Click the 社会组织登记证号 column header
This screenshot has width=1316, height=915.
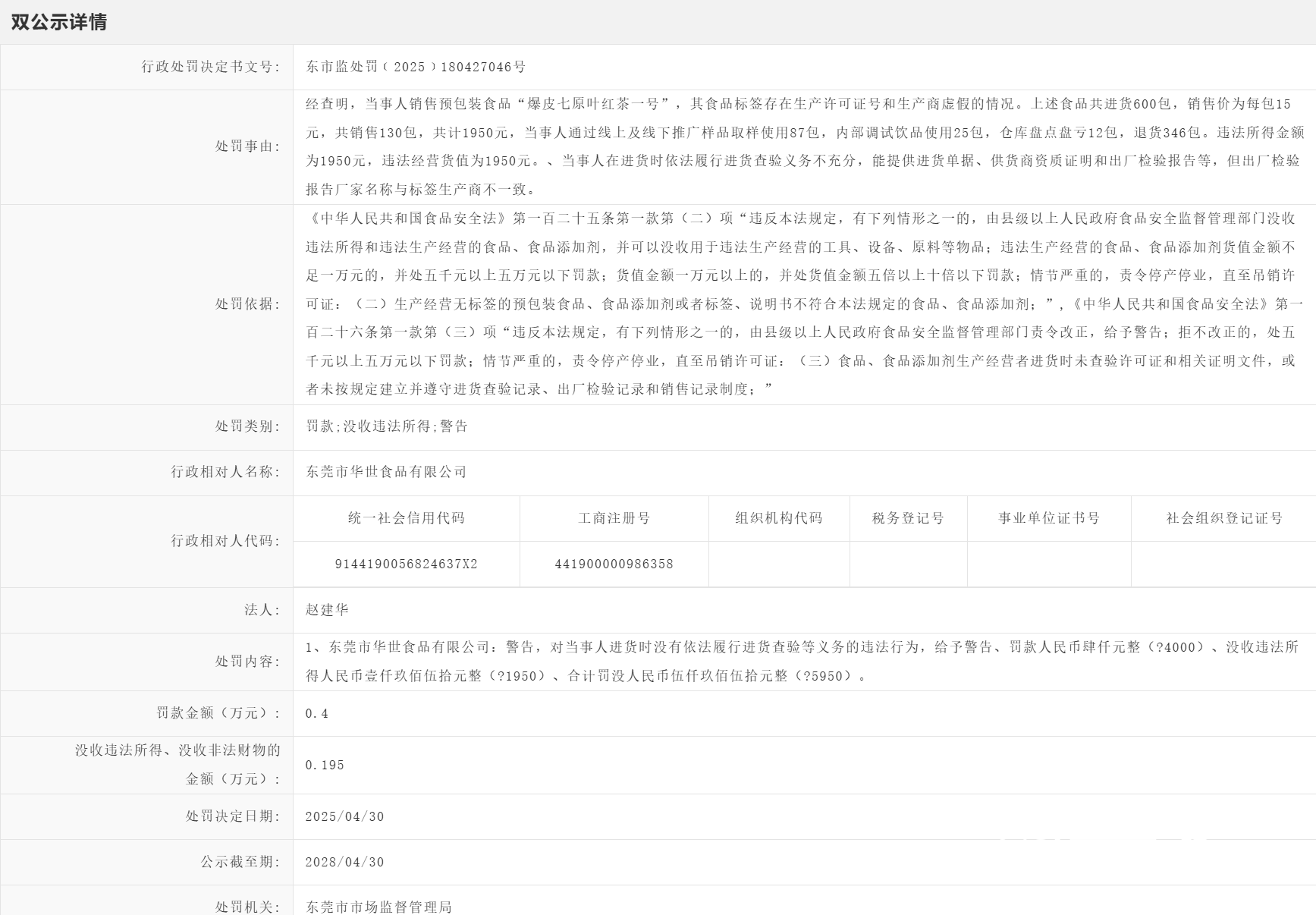point(1224,518)
